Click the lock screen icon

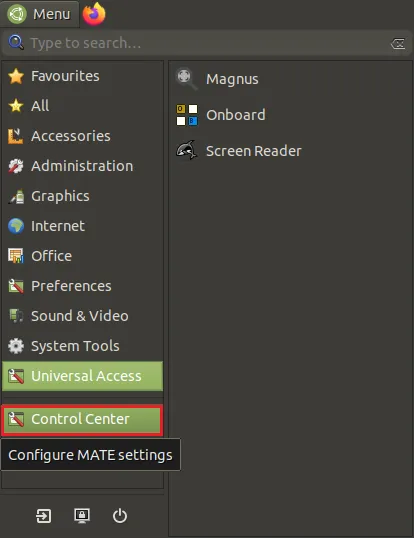pos(82,516)
